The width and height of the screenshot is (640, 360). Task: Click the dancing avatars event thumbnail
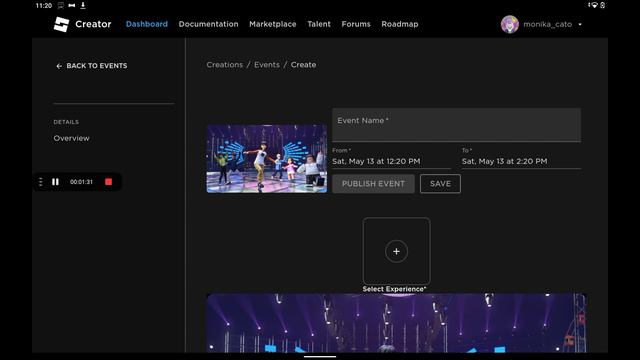point(267,159)
